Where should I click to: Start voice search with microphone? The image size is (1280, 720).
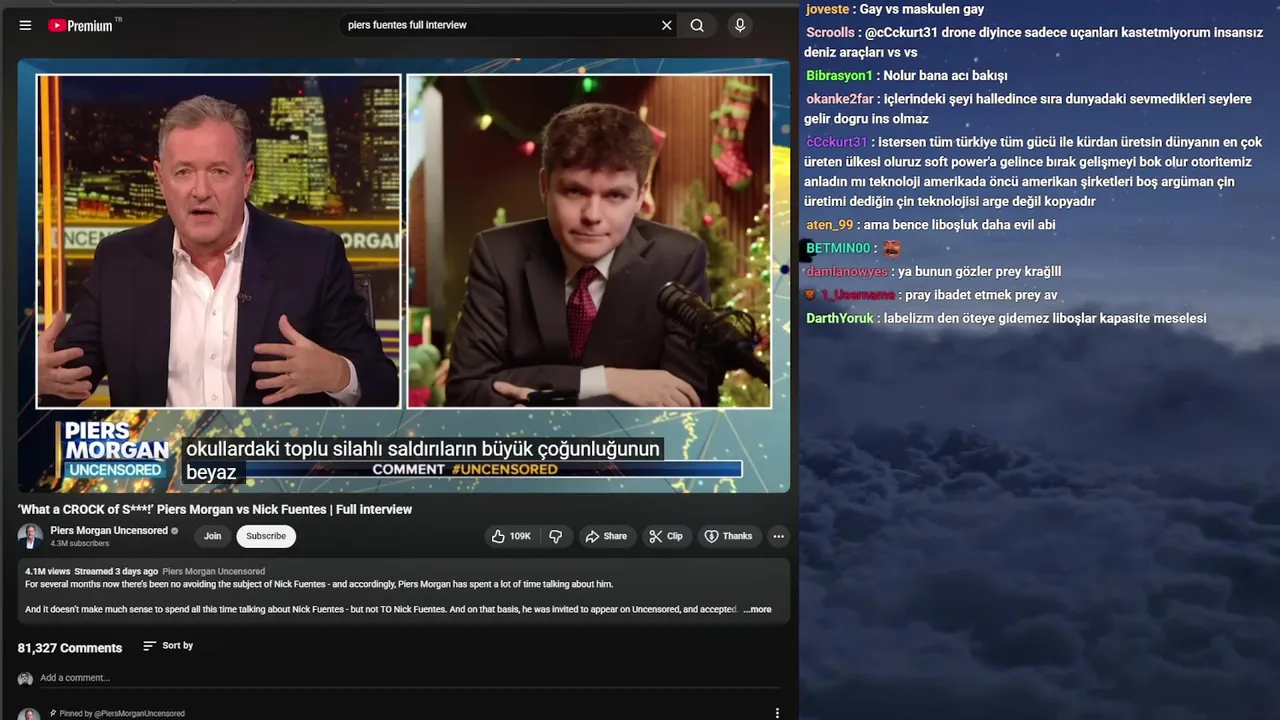[x=740, y=25]
